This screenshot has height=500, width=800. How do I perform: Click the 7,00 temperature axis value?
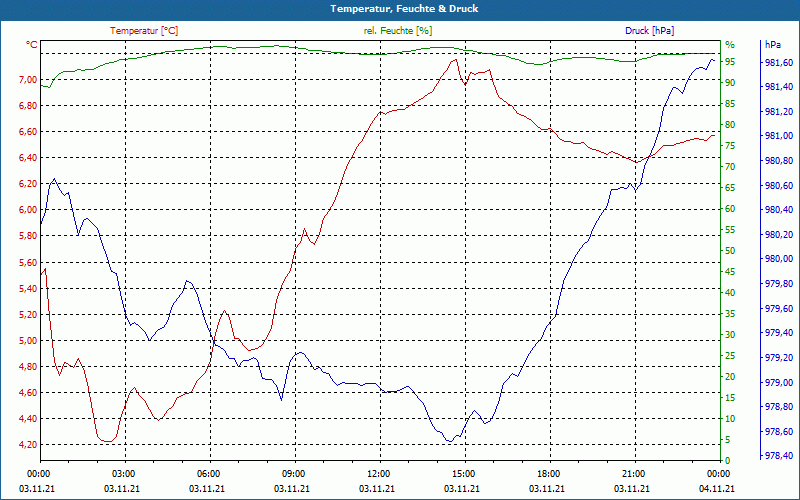28,80
